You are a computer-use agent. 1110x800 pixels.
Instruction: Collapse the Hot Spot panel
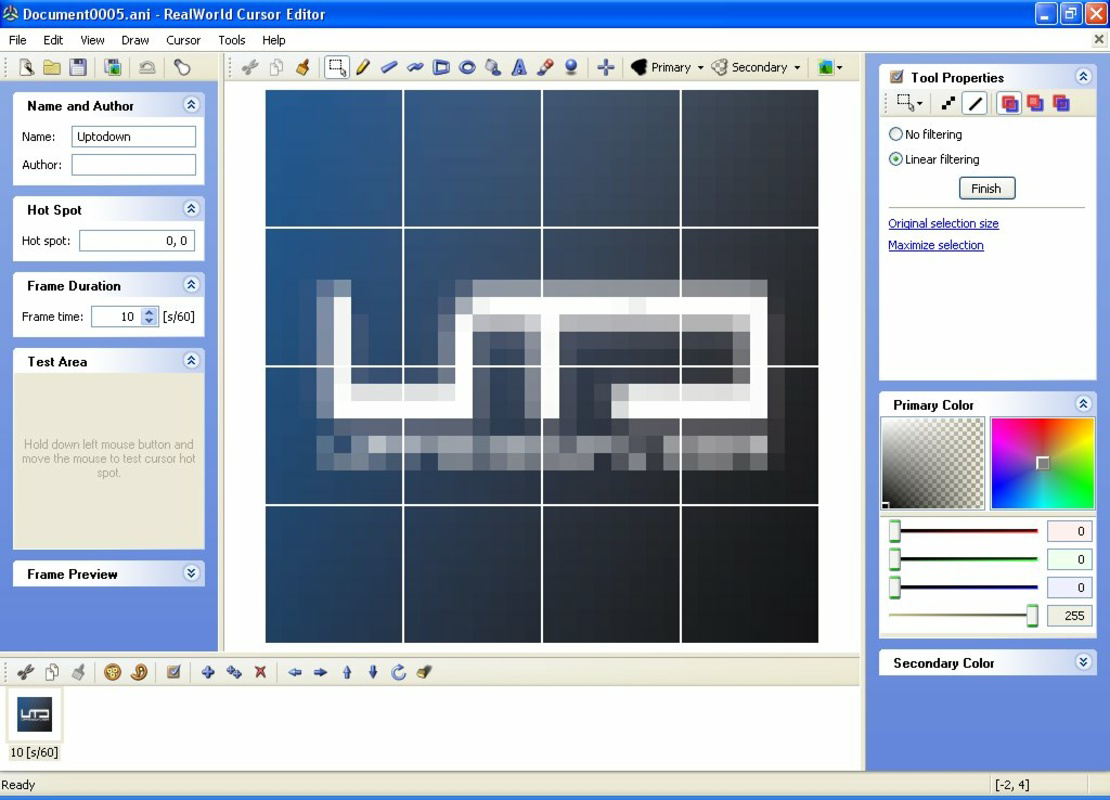[190, 209]
